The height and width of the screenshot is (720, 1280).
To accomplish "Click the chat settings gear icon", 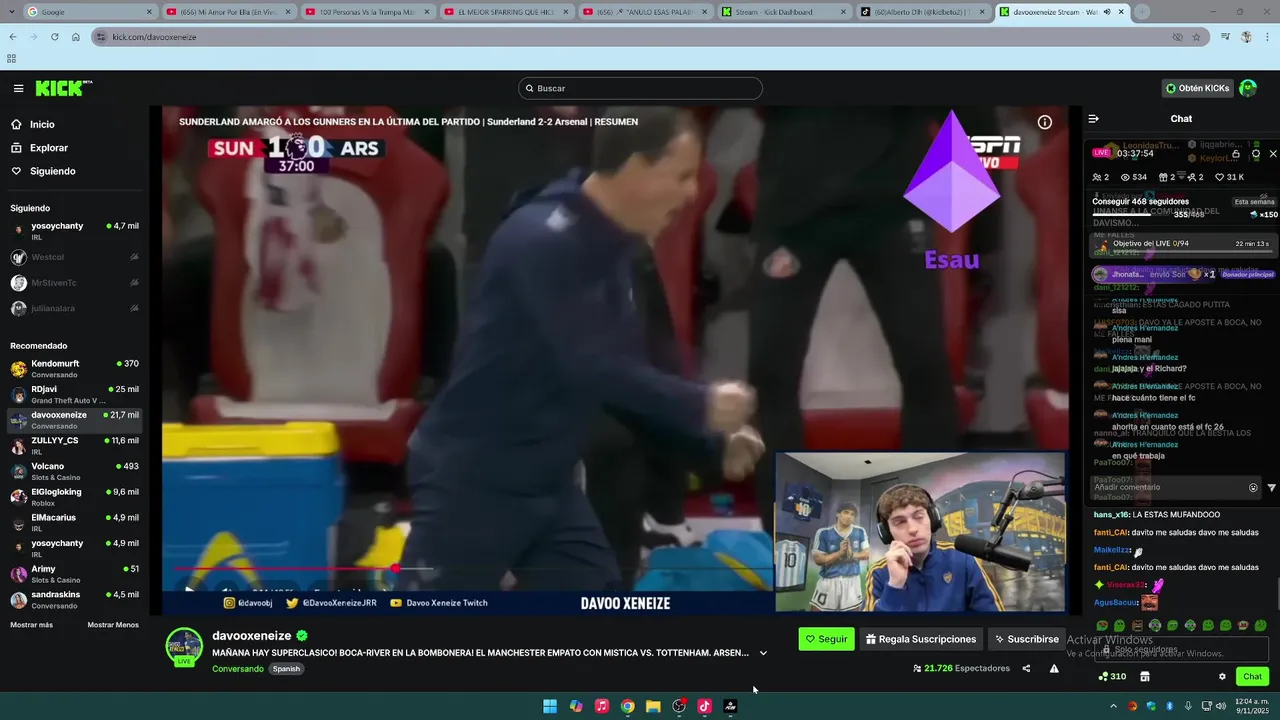I will [1222, 677].
